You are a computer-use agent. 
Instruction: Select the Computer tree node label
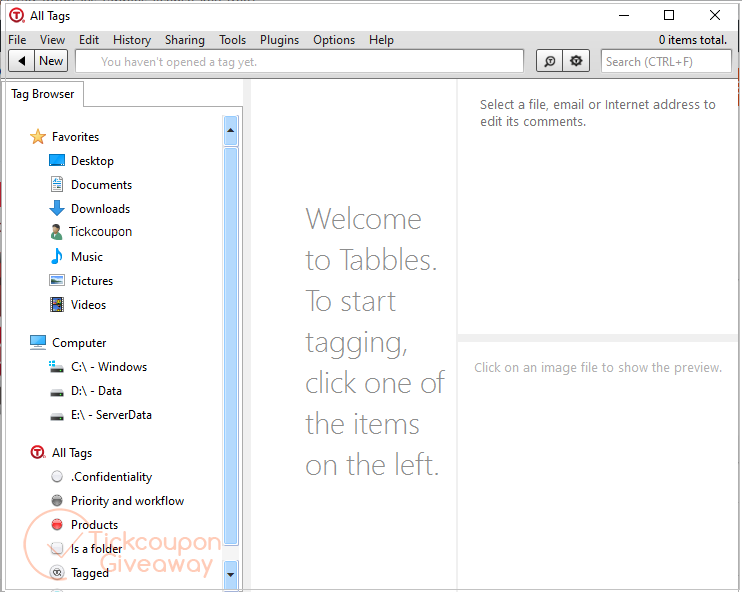[79, 343]
